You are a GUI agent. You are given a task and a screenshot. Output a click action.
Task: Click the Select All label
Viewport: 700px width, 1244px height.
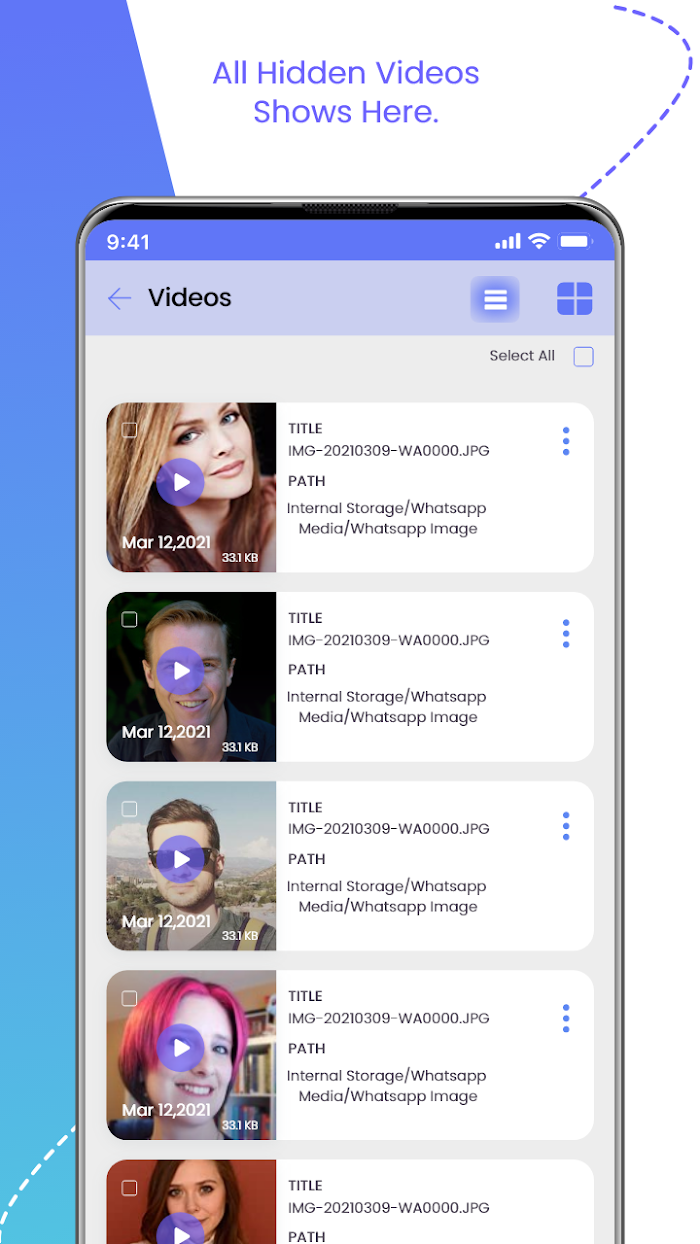pos(522,356)
